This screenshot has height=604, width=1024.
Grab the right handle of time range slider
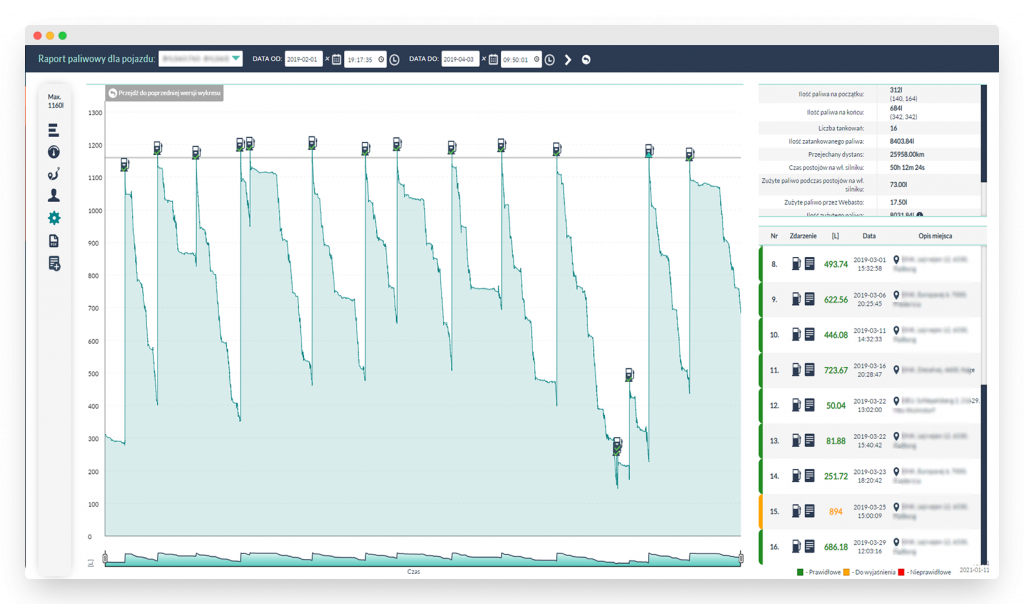coord(741,558)
